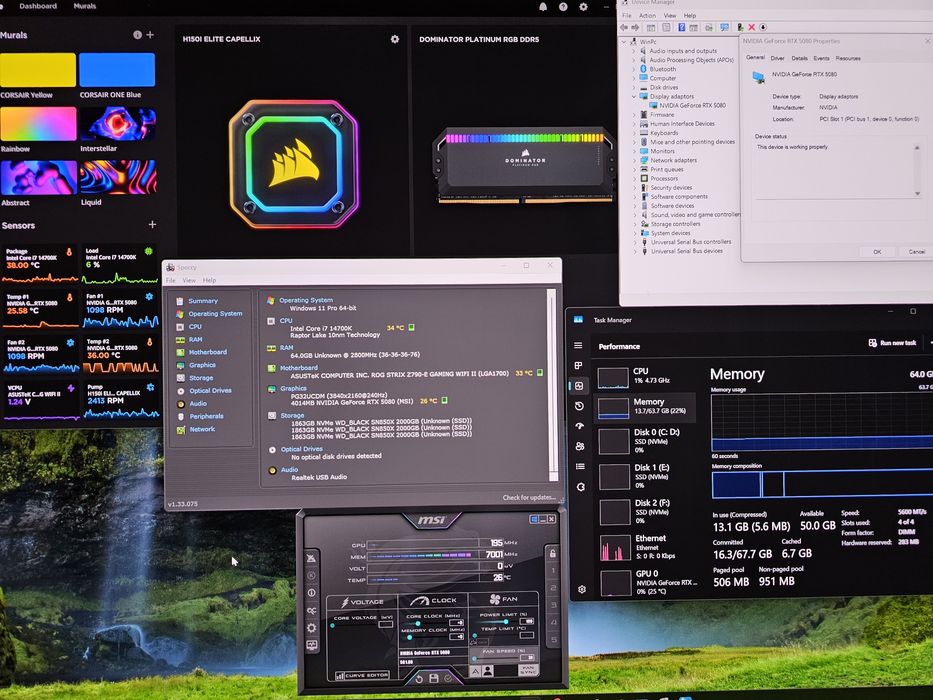Open Task Manager hamburger navigation menu
The width and height of the screenshot is (933, 700).
pyautogui.click(x=578, y=345)
